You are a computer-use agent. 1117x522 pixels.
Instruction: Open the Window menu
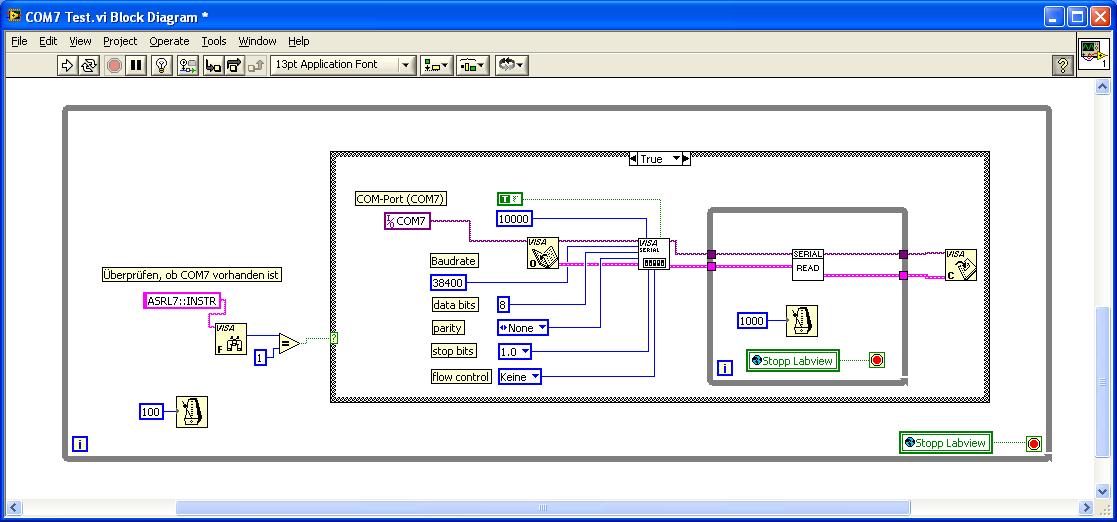click(x=257, y=41)
